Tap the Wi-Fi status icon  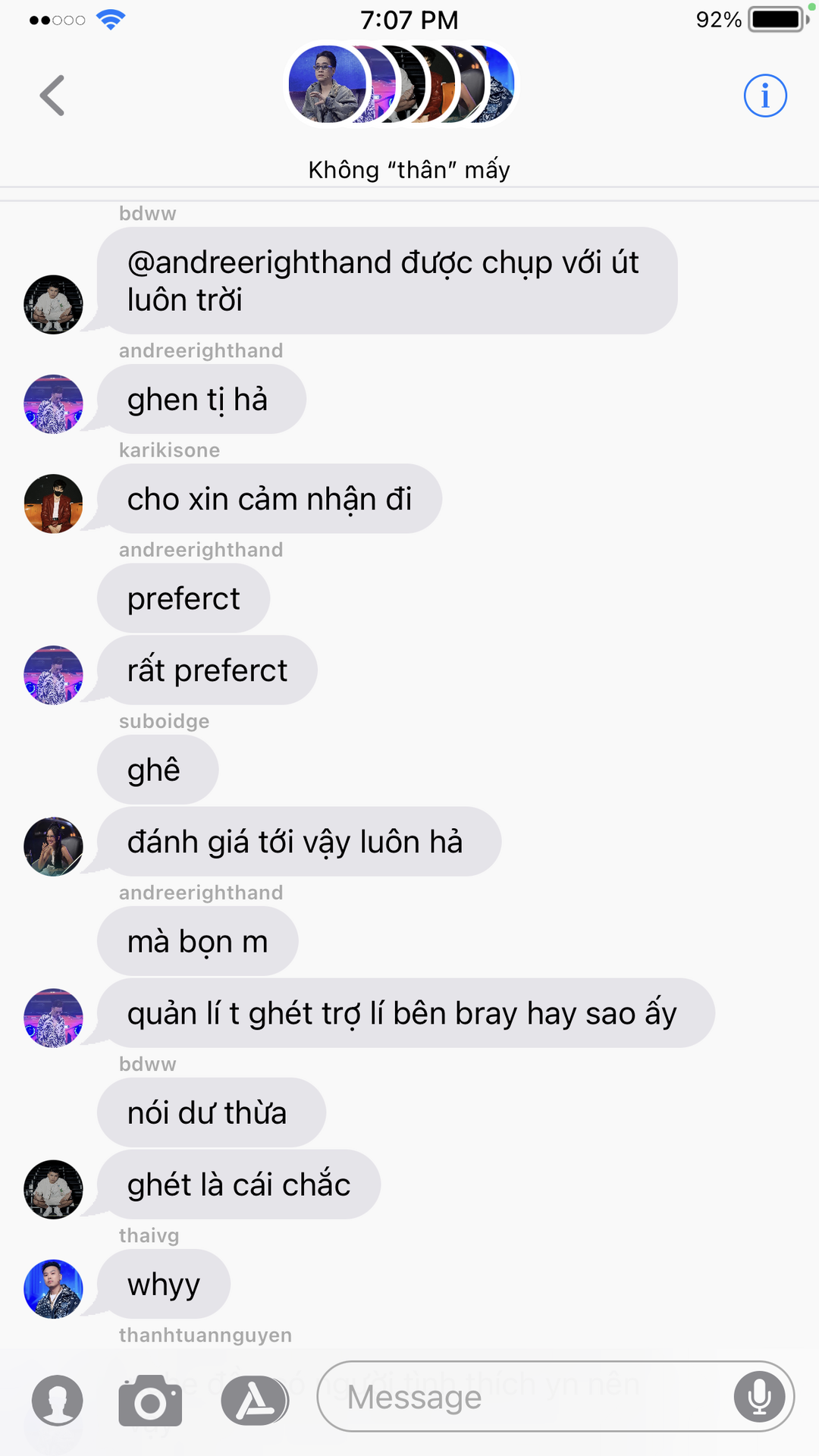111,20
